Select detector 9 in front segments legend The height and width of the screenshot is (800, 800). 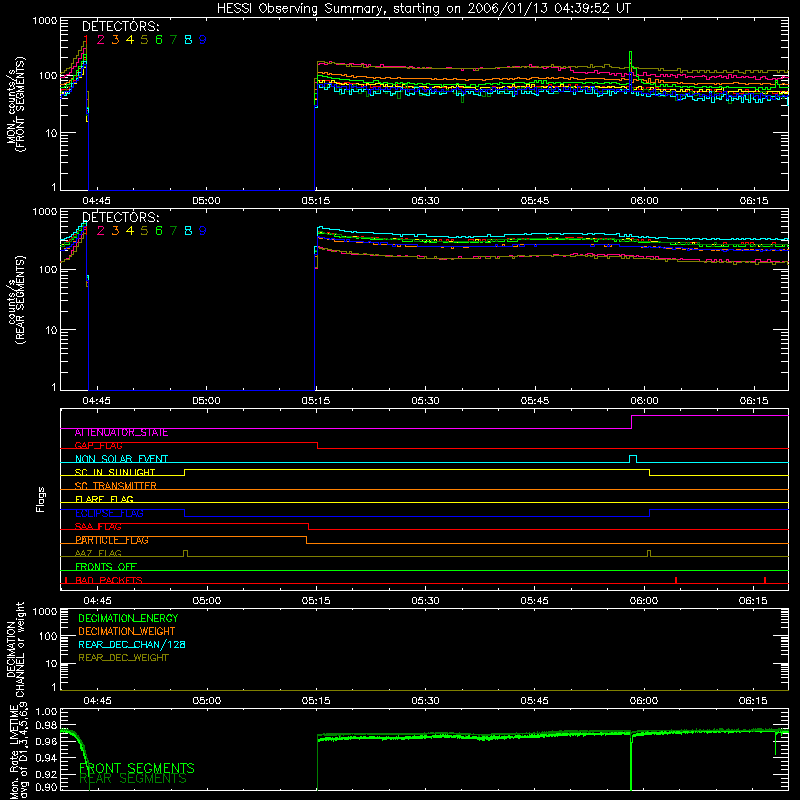point(203,40)
